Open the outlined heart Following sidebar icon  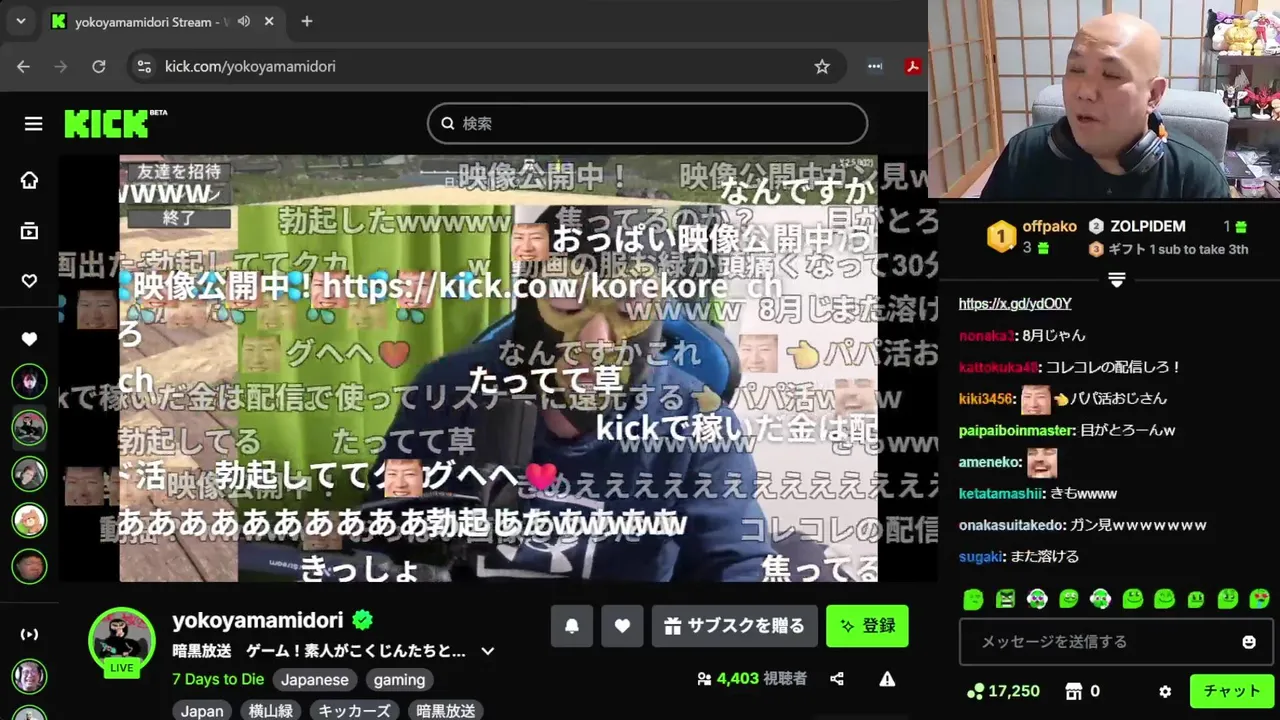pyautogui.click(x=29, y=281)
